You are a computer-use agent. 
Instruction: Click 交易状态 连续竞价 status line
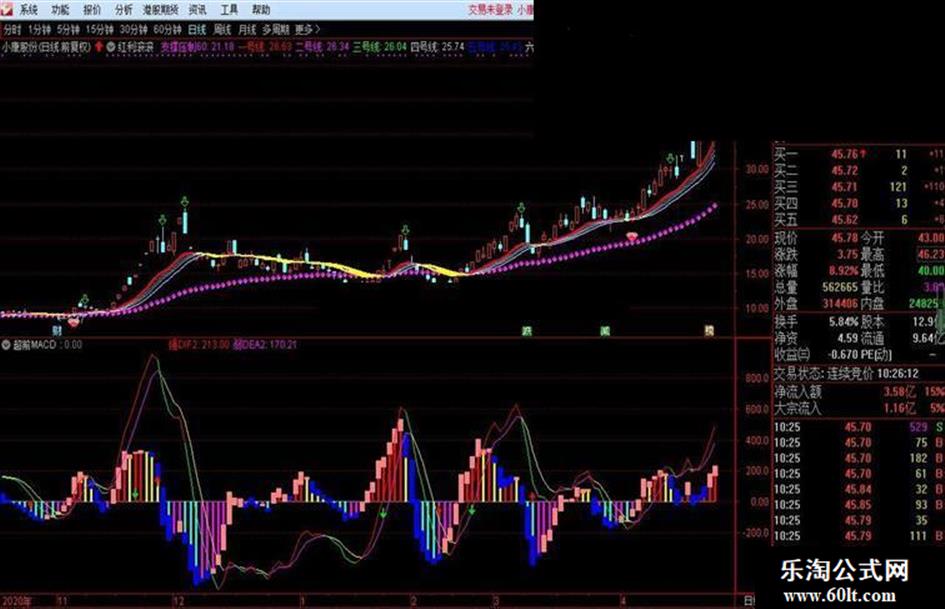[x=846, y=374]
